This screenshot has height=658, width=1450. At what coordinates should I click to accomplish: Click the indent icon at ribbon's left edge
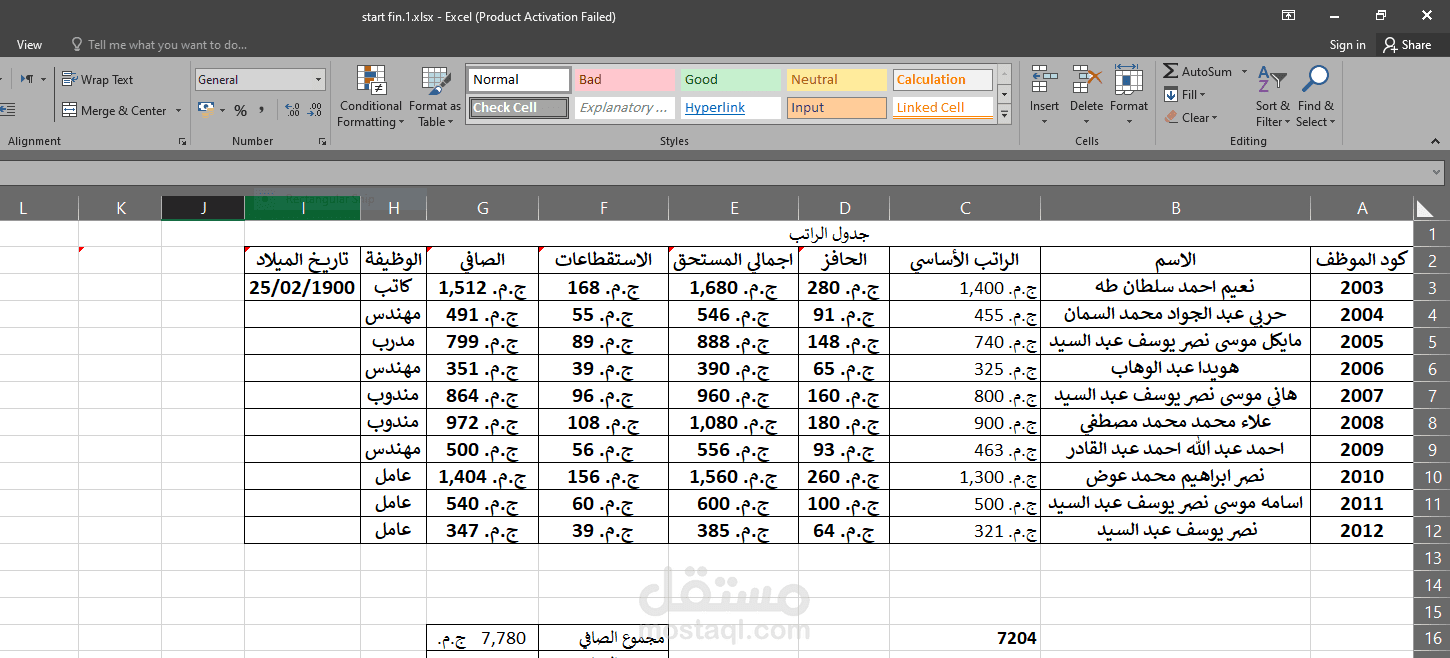click(x=7, y=111)
